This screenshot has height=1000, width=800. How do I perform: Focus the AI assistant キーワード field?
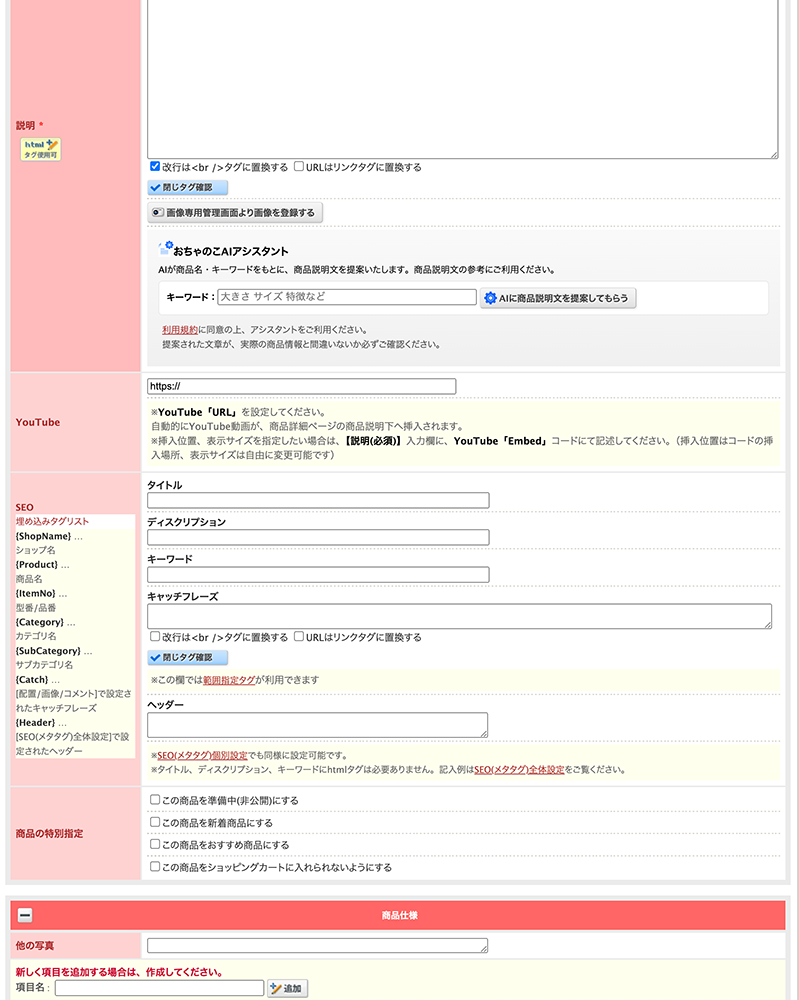pyautogui.click(x=347, y=297)
